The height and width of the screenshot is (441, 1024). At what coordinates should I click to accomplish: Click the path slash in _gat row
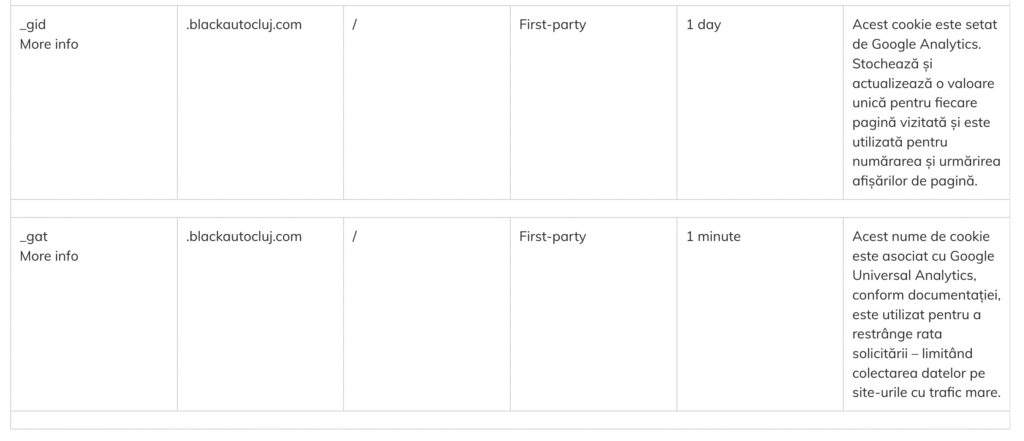[355, 237]
